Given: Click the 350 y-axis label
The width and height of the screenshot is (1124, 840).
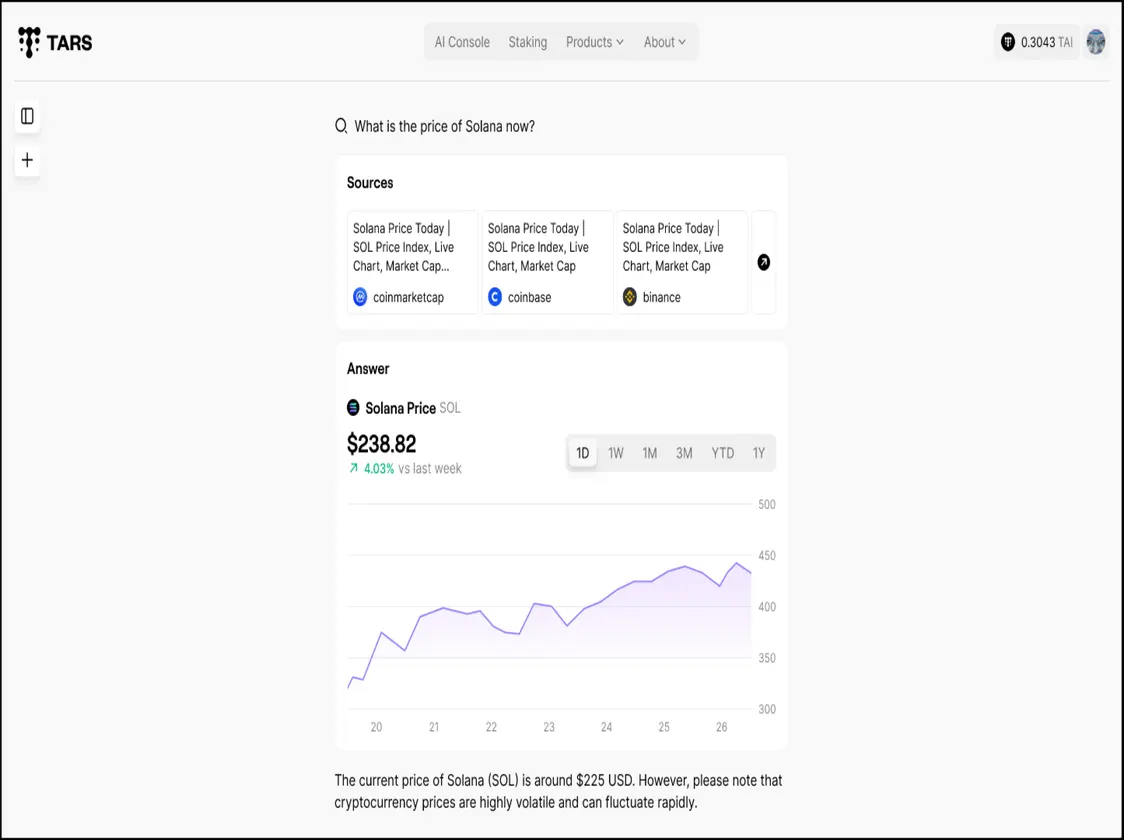Looking at the screenshot, I should coord(767,658).
